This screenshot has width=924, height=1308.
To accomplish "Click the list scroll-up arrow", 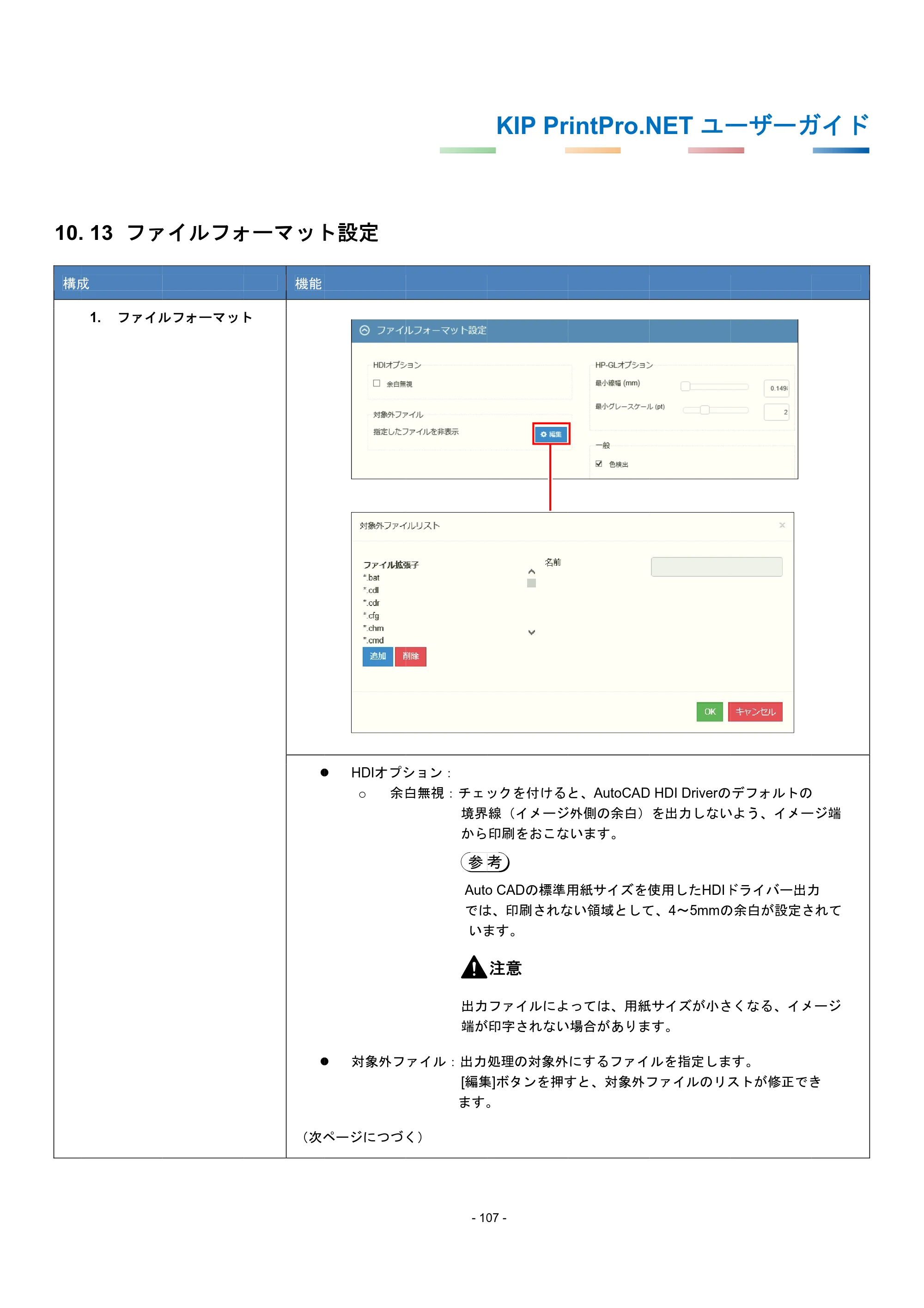I will (x=531, y=571).
